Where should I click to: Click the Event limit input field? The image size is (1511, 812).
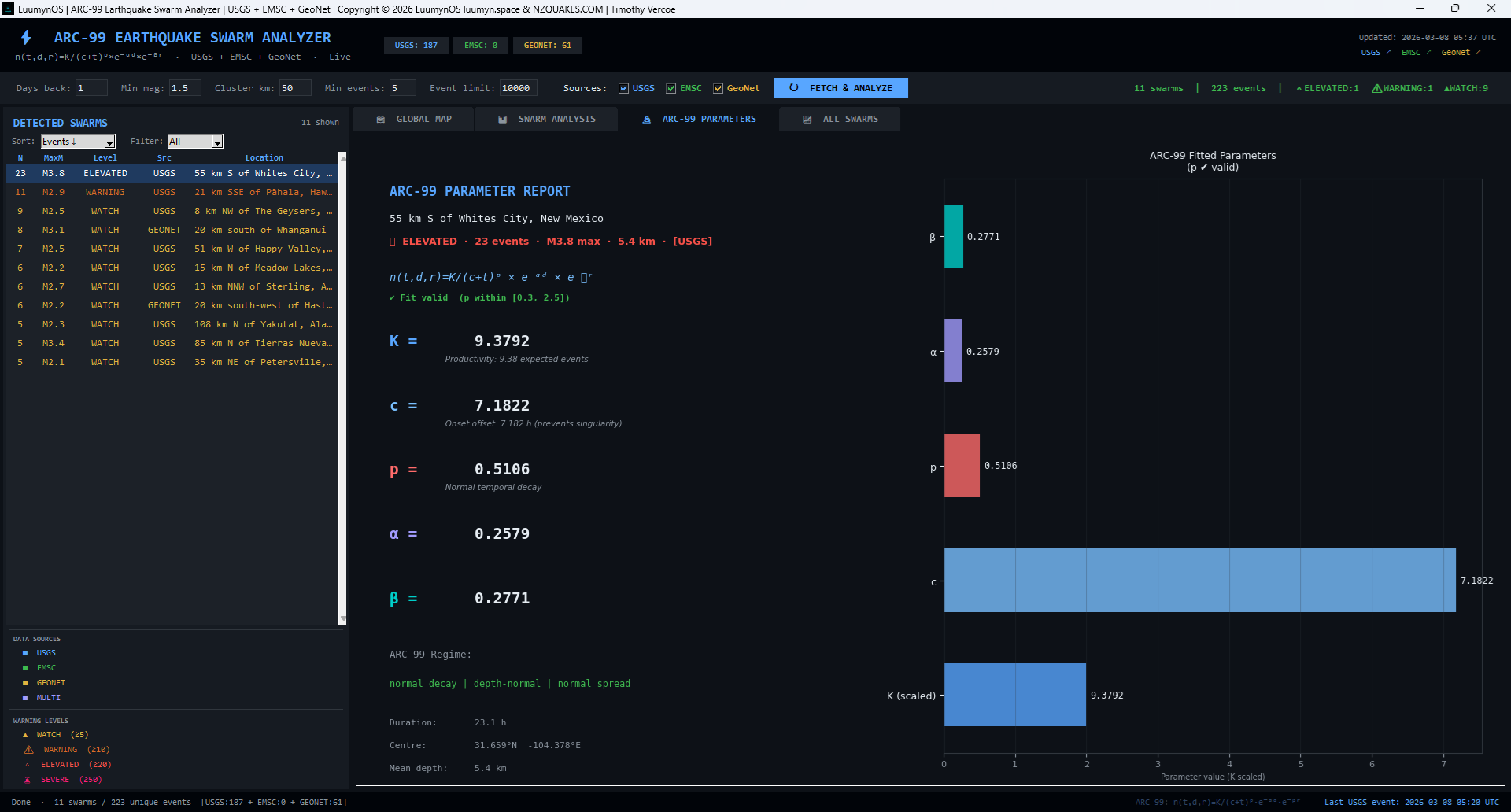point(518,88)
